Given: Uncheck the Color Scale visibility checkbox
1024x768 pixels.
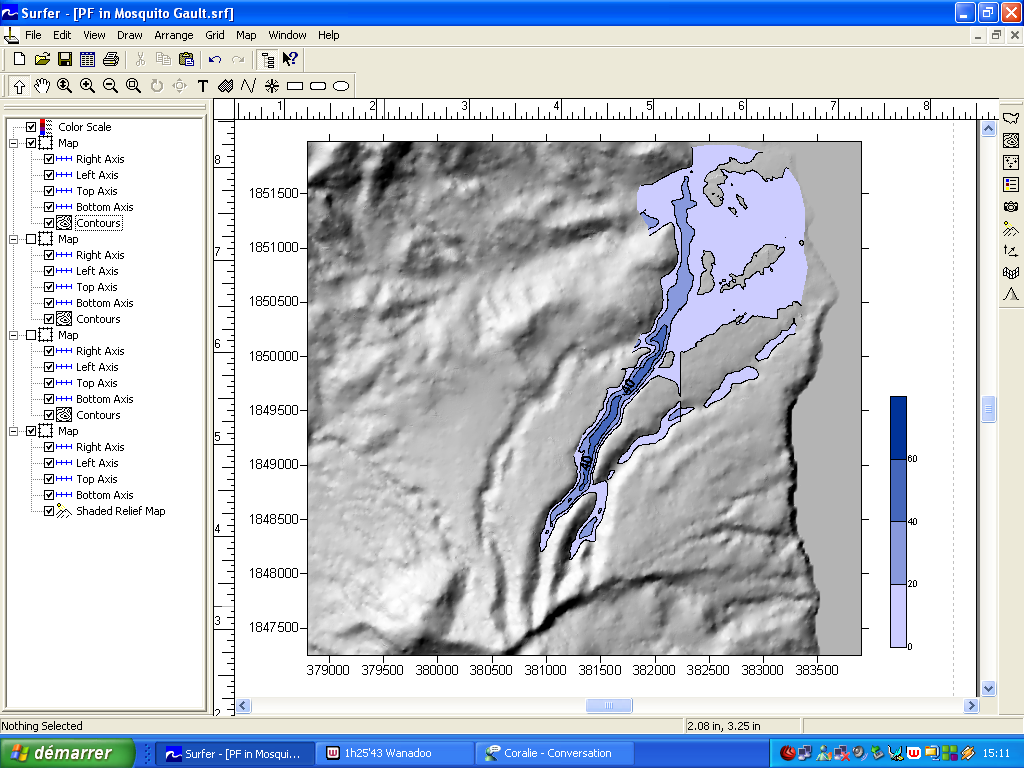Looking at the screenshot, I should [31, 127].
